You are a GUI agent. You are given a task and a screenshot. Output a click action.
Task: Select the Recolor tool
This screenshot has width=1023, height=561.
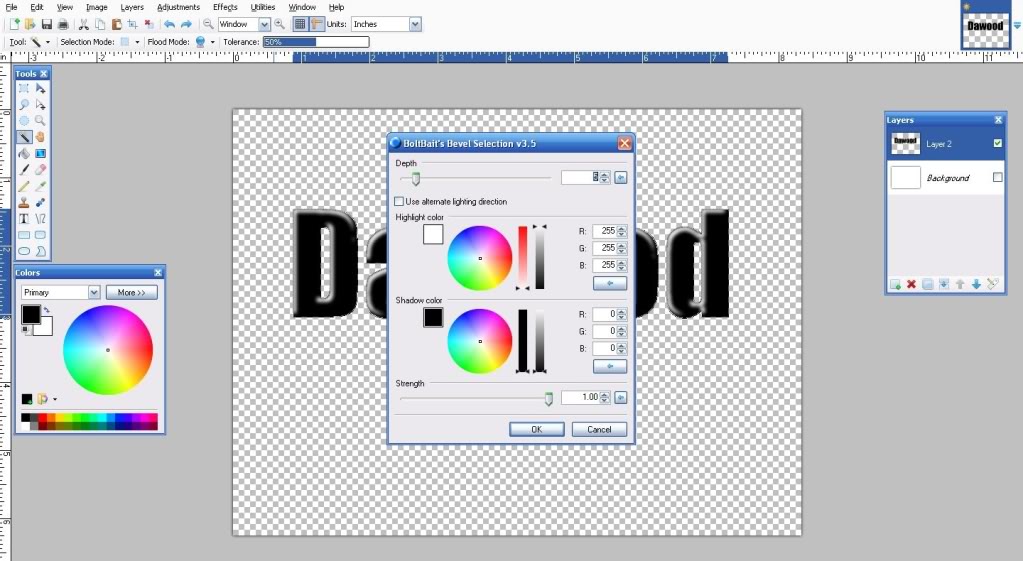click(x=40, y=202)
